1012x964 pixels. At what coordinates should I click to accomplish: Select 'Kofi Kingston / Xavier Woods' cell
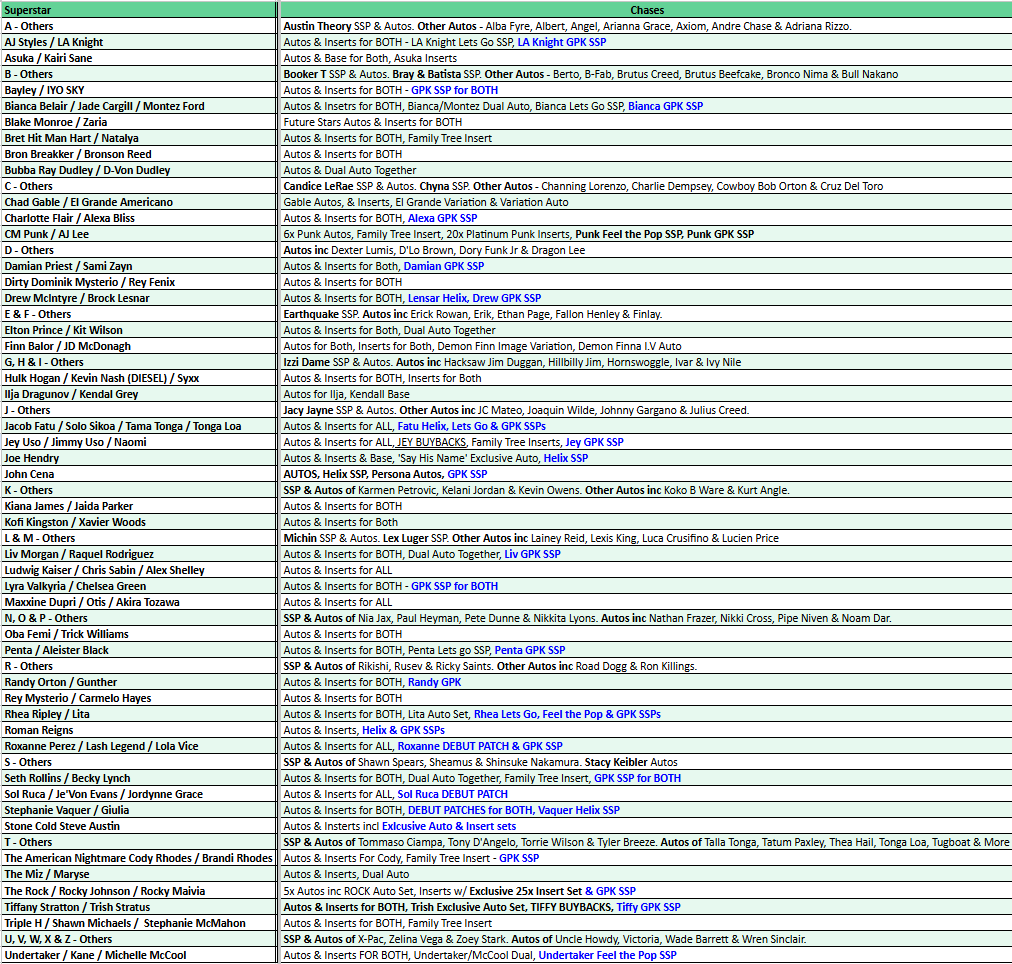[139, 522]
